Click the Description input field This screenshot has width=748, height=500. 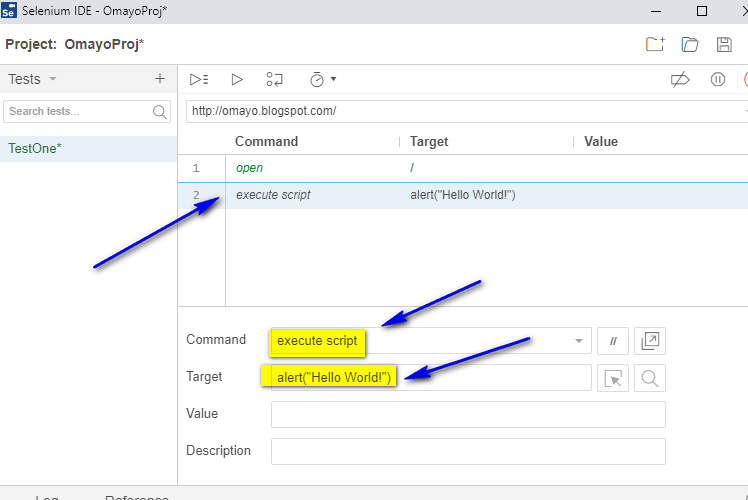(x=468, y=451)
